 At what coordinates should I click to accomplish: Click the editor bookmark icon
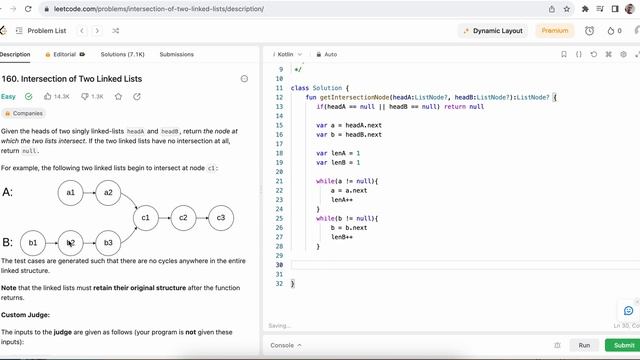tap(564, 54)
